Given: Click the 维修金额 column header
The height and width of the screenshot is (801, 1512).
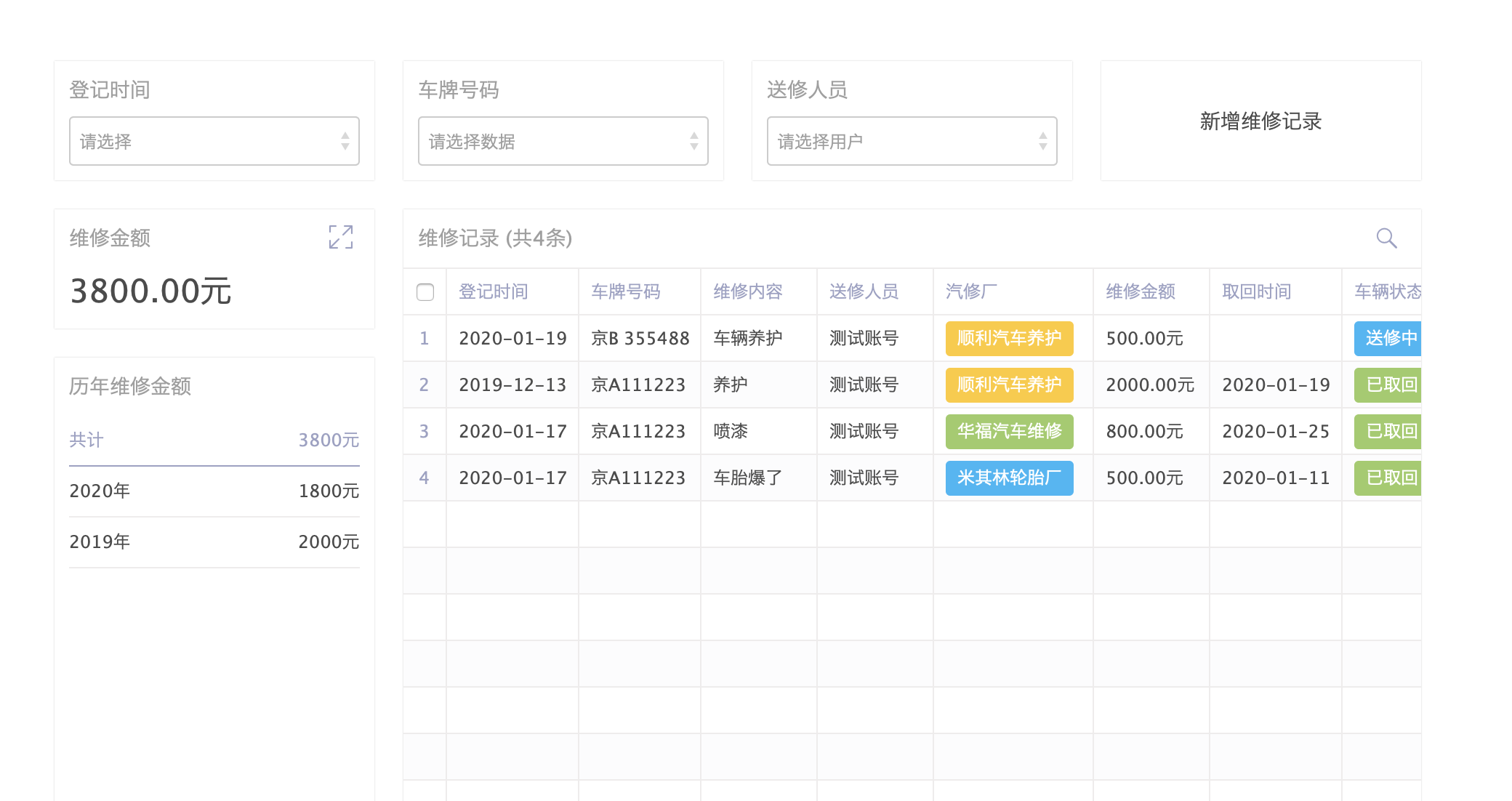Looking at the screenshot, I should (1141, 291).
